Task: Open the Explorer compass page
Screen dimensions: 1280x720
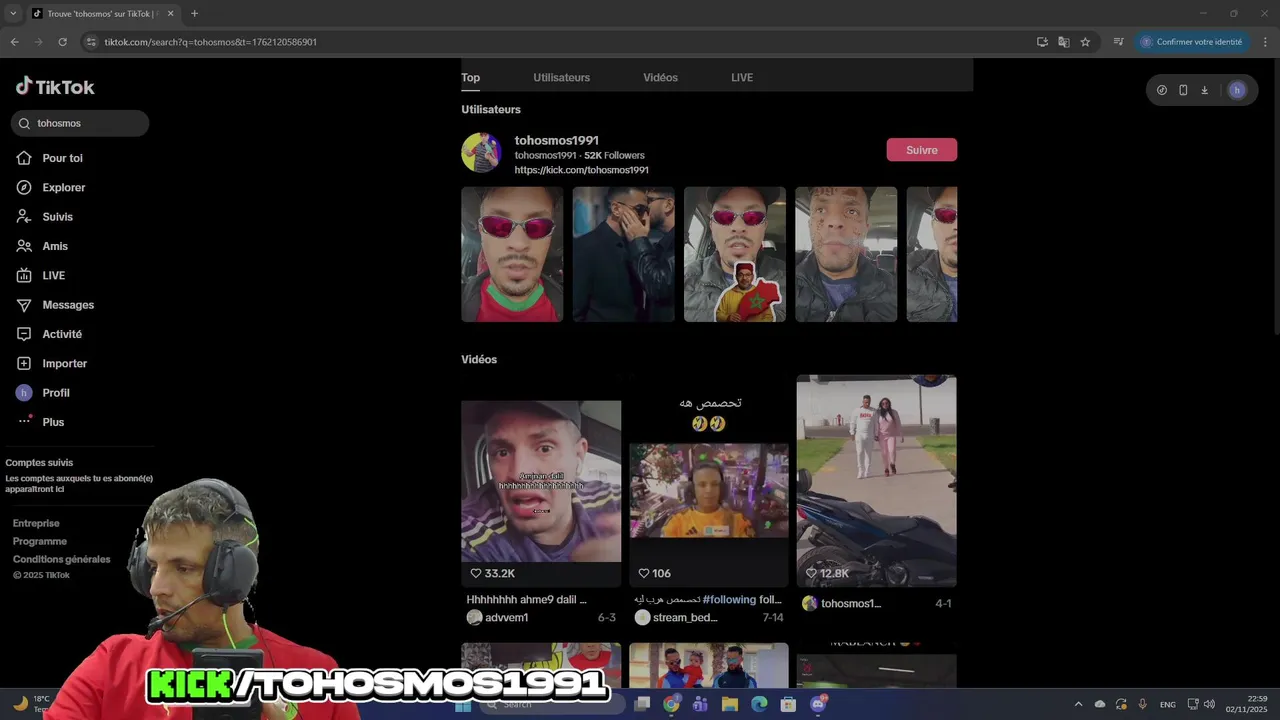Action: (x=63, y=187)
